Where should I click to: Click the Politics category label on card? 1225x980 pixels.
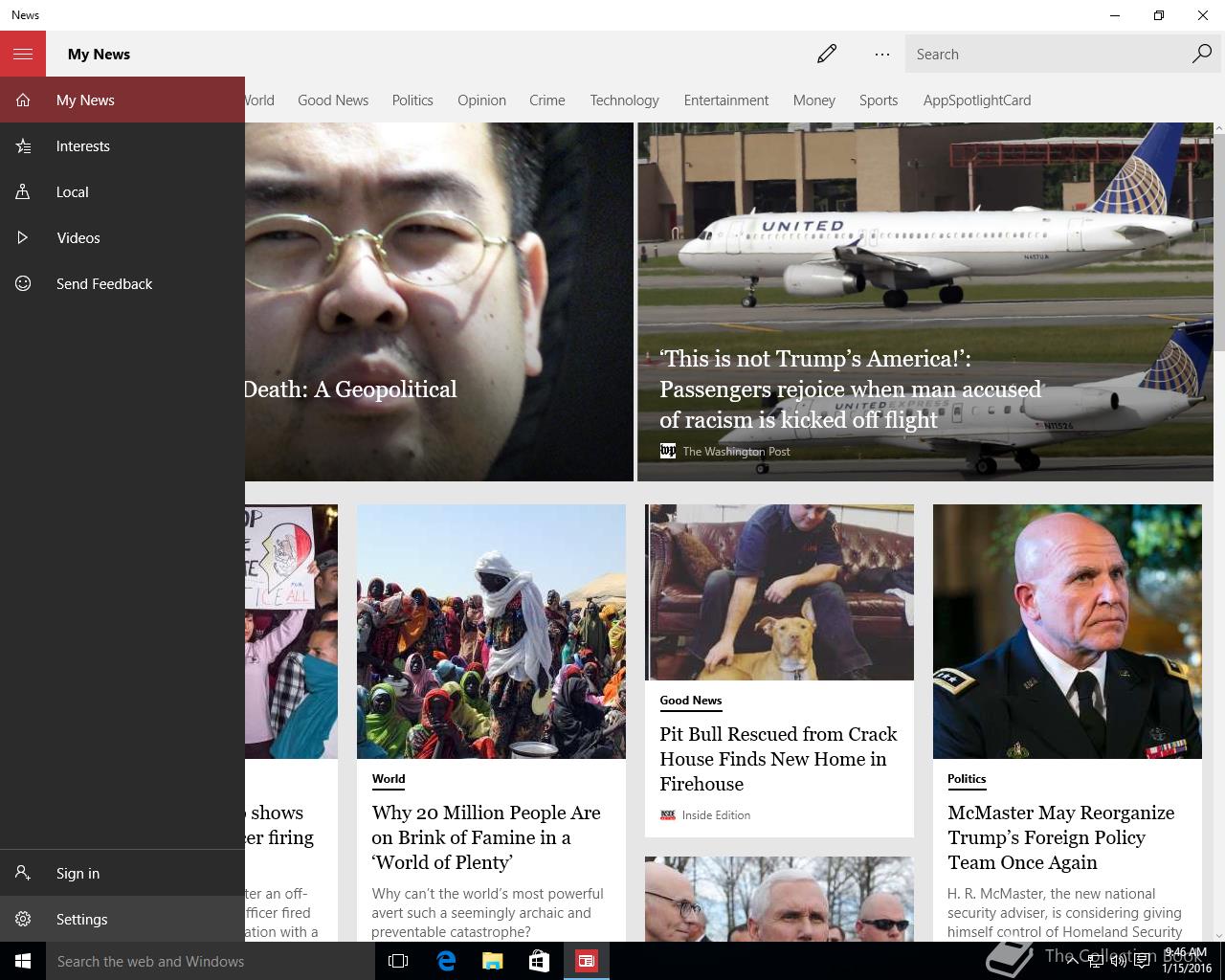967,779
